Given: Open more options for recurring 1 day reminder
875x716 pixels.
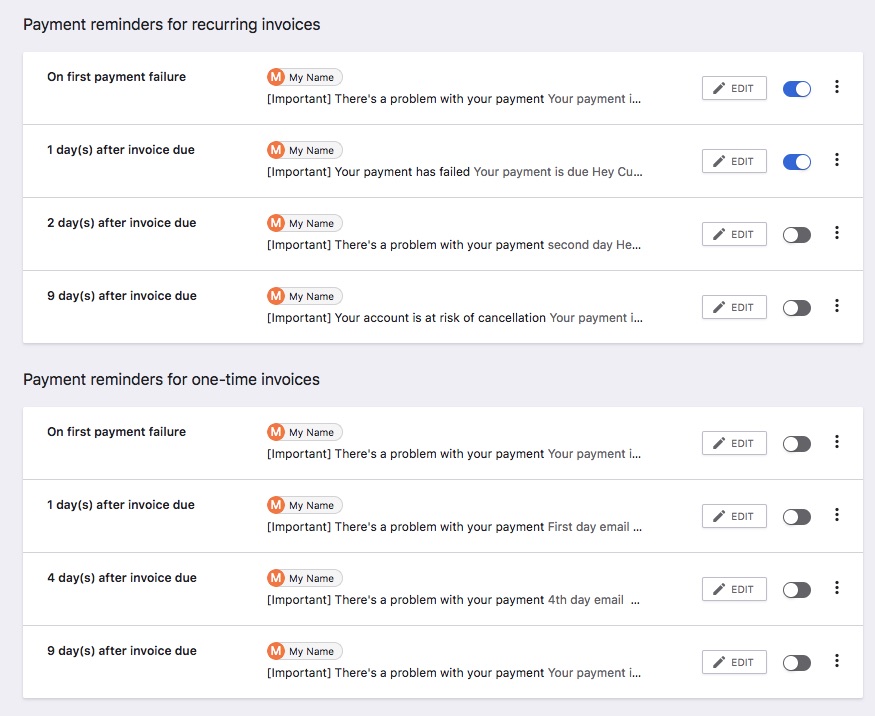Looking at the screenshot, I should point(836,160).
